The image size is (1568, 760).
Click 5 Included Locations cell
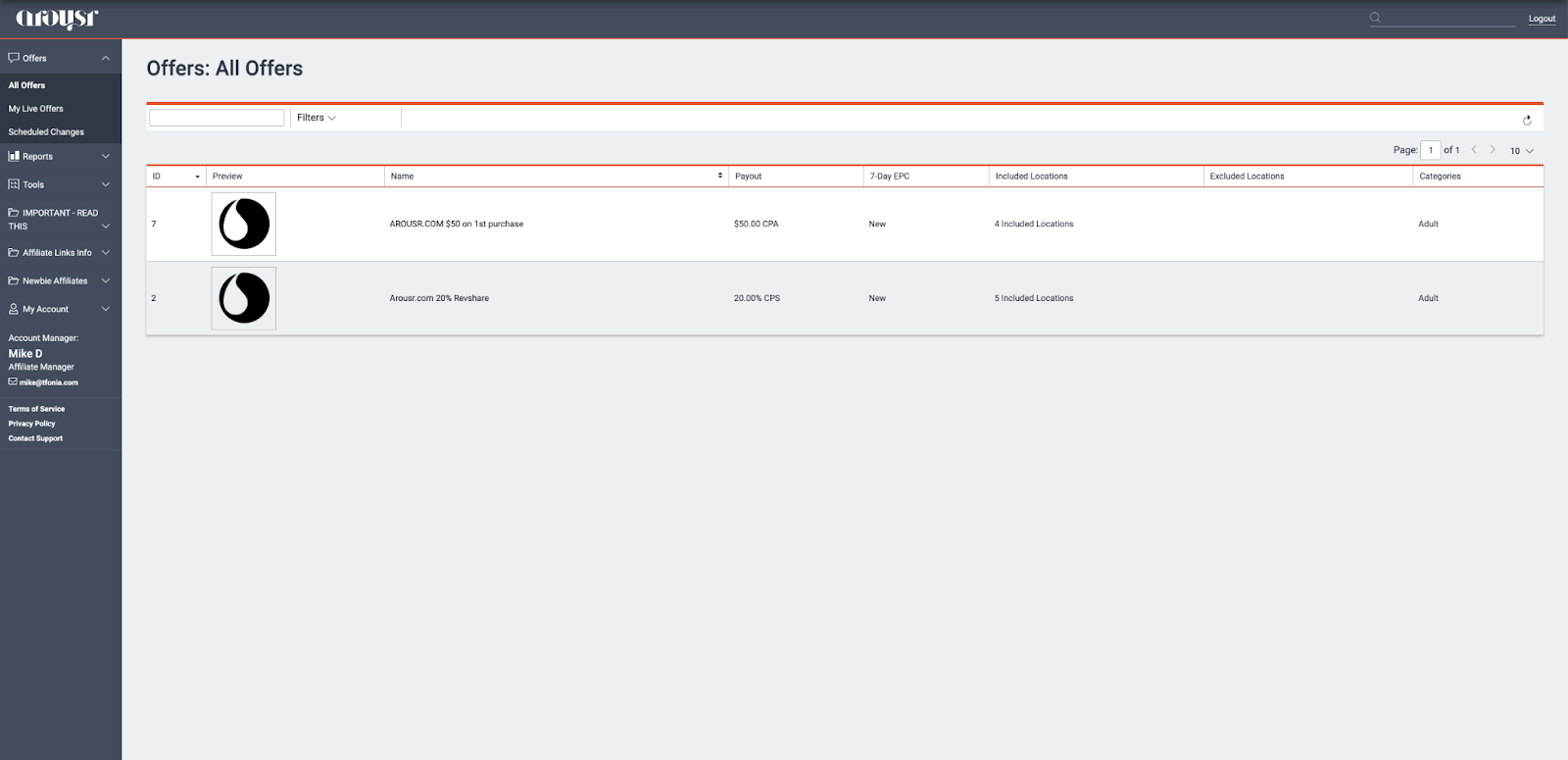coord(1034,298)
